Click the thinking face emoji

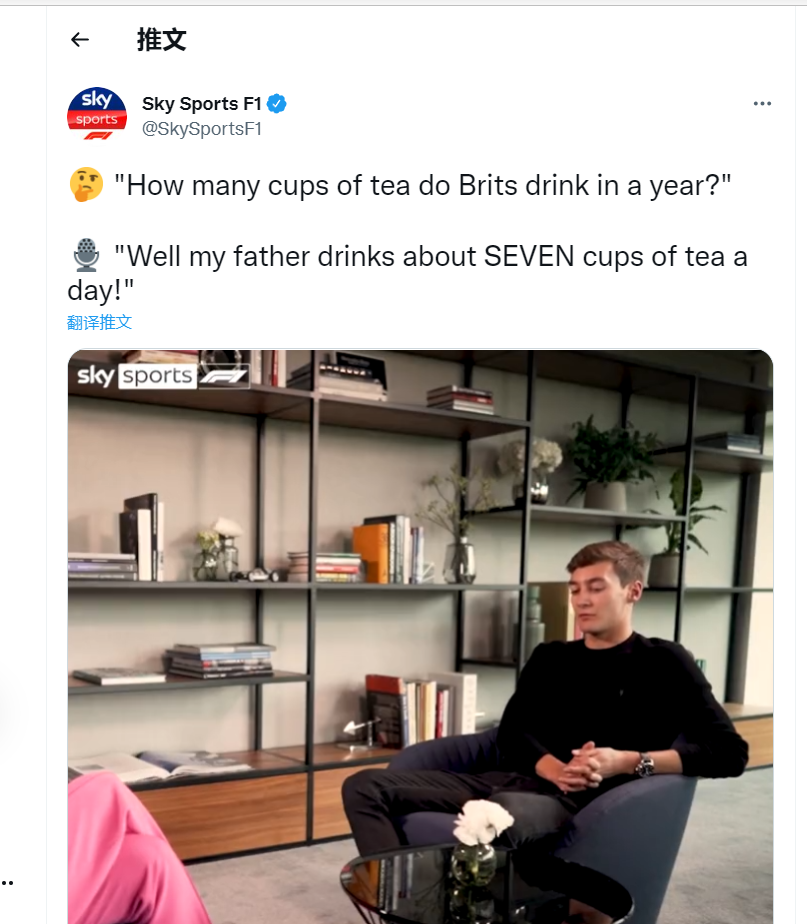(x=86, y=185)
